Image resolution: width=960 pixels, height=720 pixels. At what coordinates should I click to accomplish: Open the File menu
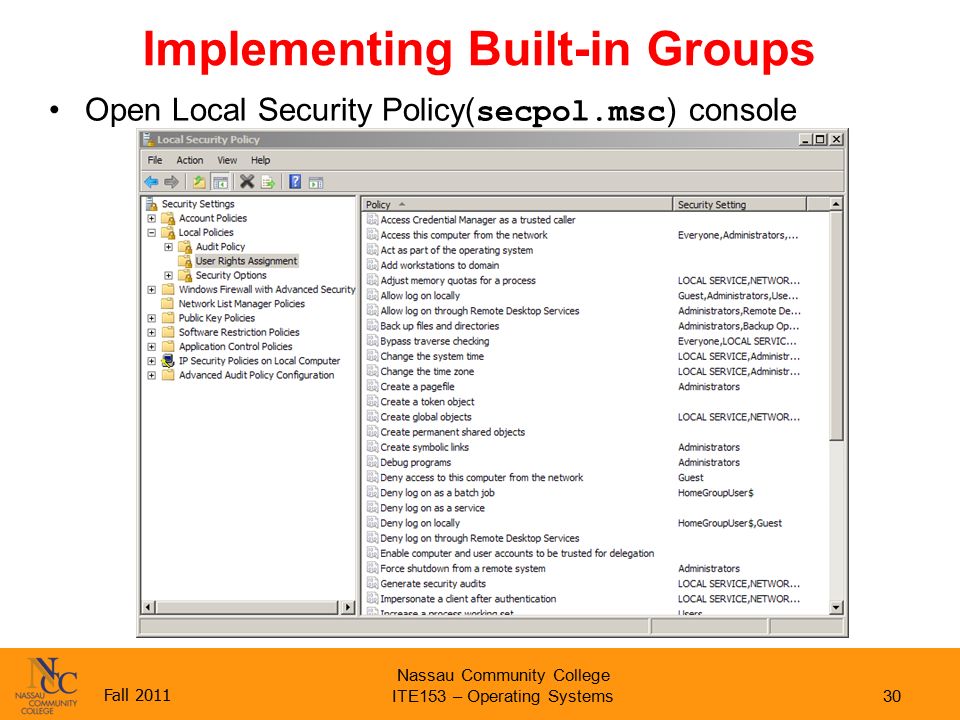(155, 160)
